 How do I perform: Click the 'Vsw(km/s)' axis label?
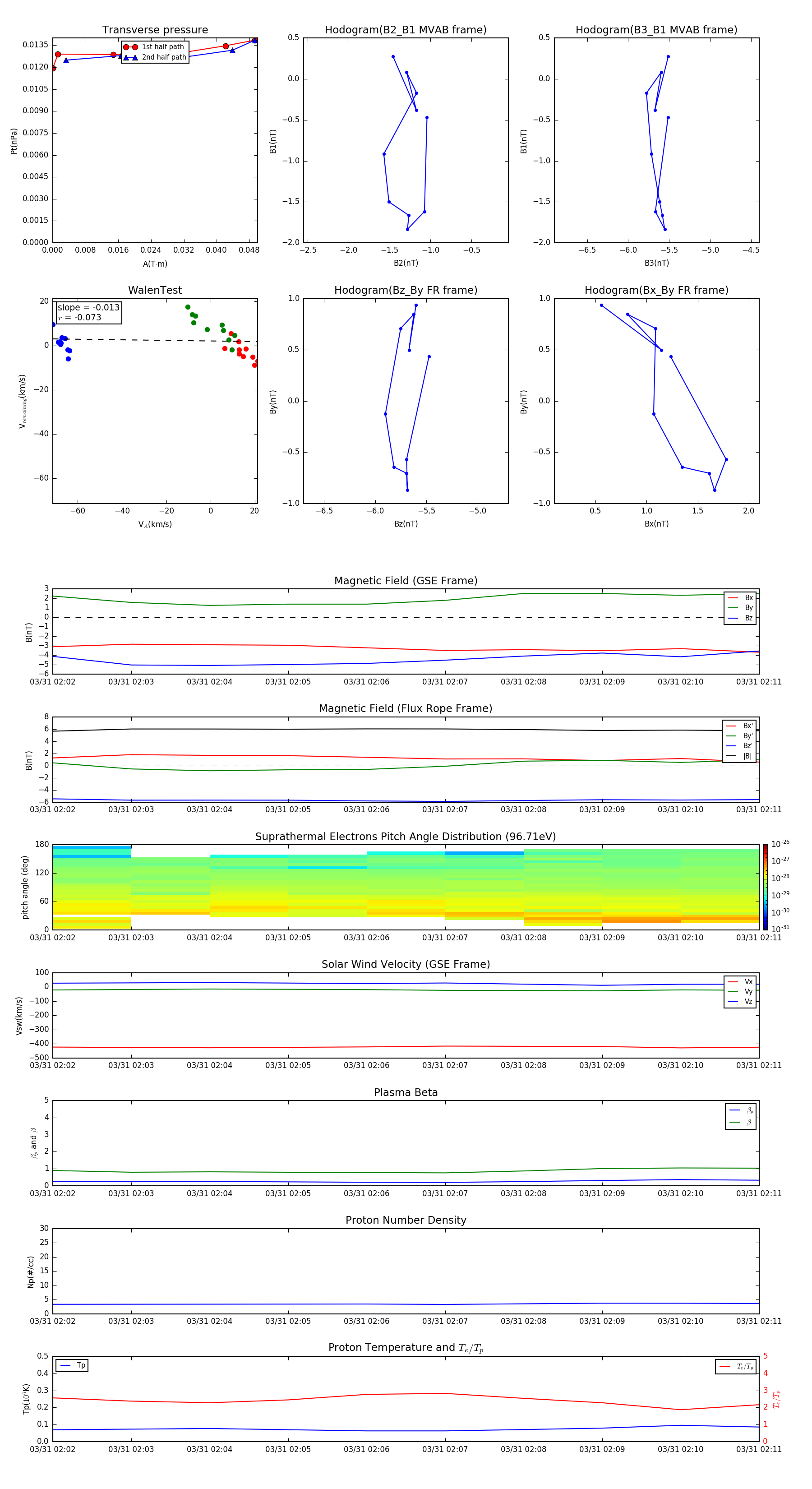pos(19,1016)
